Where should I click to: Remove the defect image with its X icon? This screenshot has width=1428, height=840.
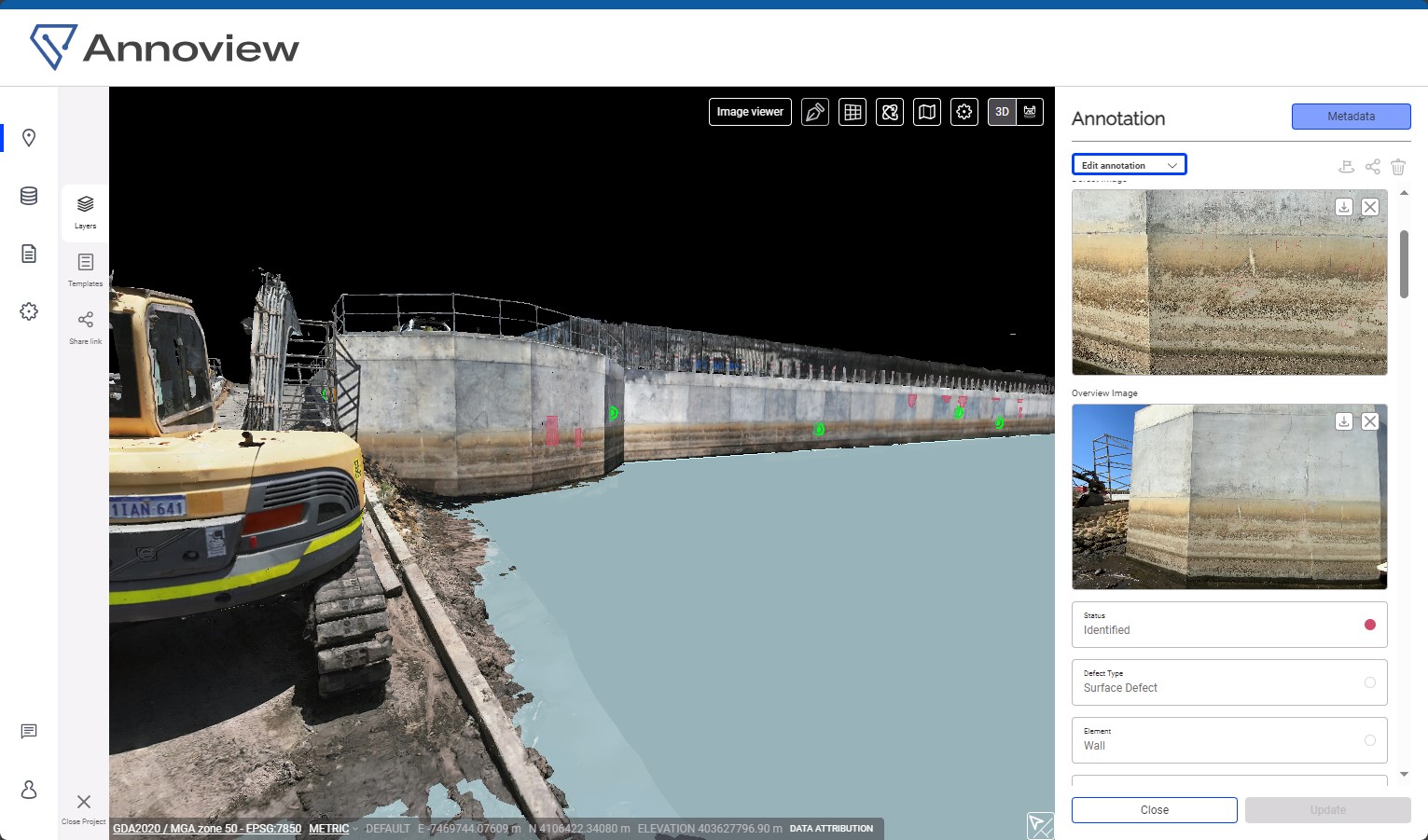1369,207
